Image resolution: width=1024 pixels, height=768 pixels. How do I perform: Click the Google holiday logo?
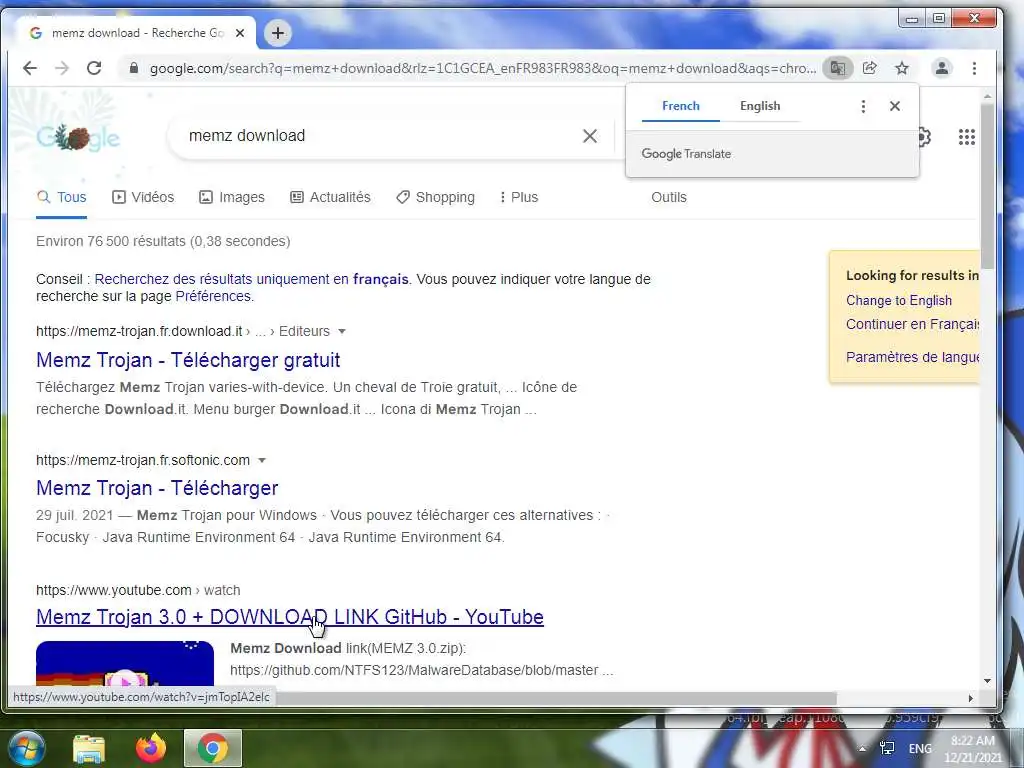tap(78, 137)
